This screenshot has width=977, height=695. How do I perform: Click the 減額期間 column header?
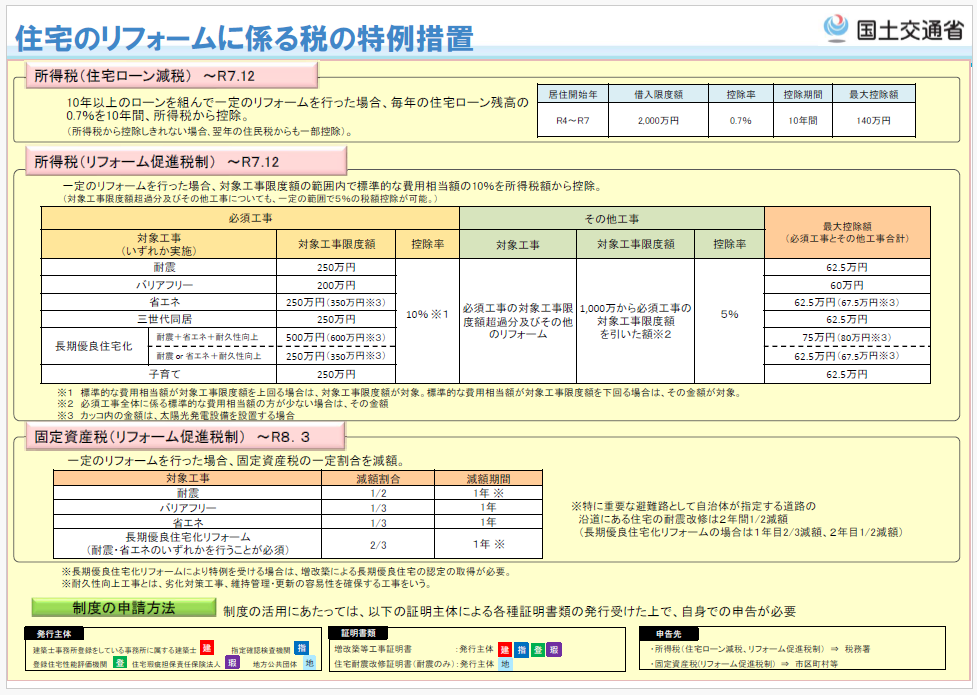tap(488, 478)
